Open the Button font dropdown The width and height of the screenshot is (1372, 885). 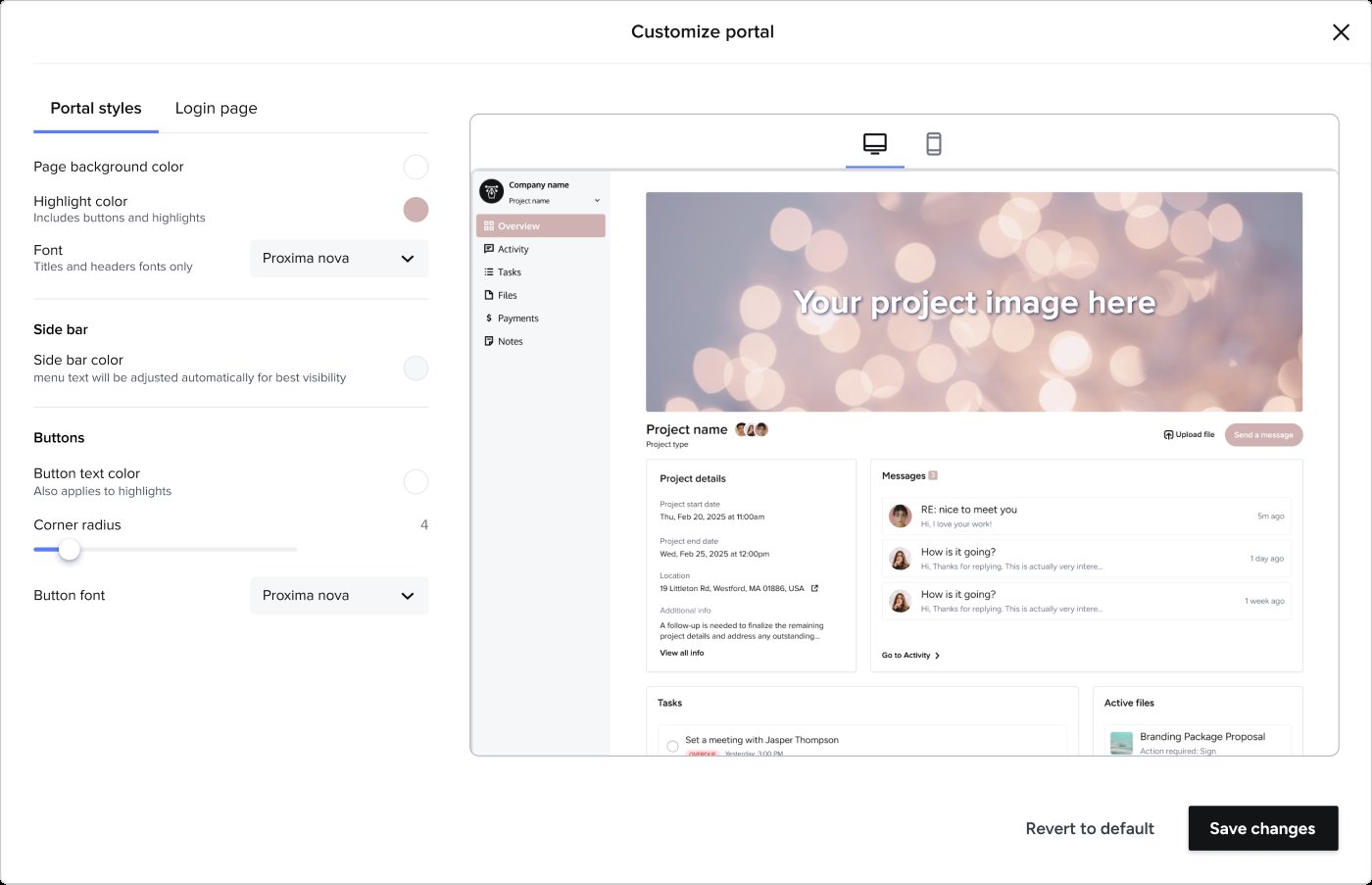pyautogui.click(x=339, y=596)
